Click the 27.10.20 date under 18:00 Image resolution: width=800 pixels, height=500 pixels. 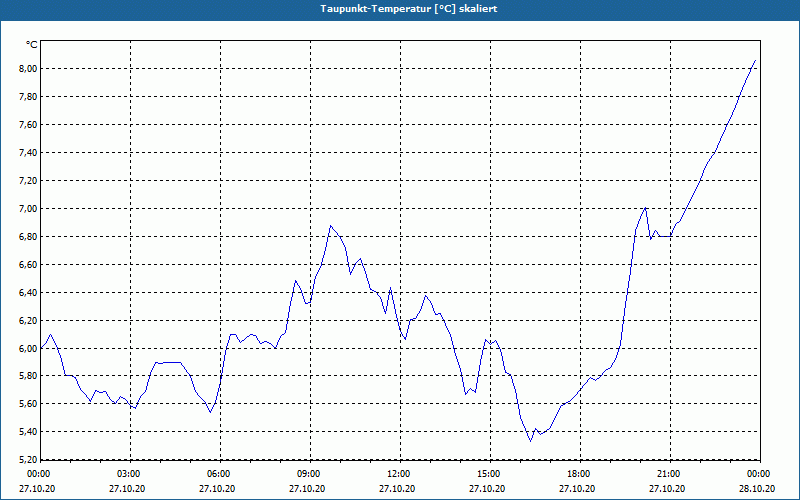(577, 488)
